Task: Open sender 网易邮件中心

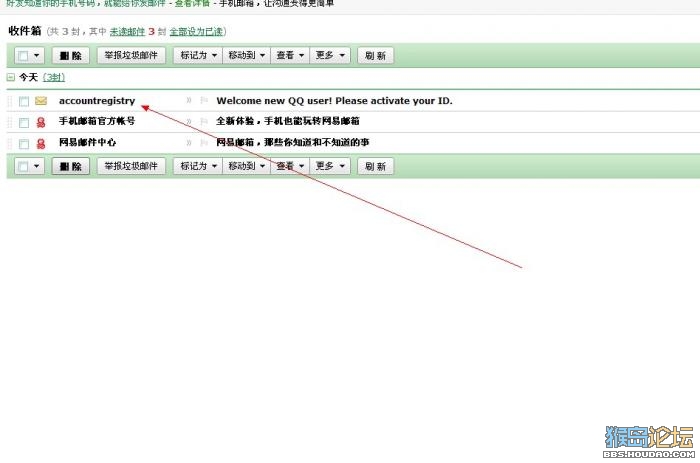Action: pyautogui.click(x=88, y=142)
